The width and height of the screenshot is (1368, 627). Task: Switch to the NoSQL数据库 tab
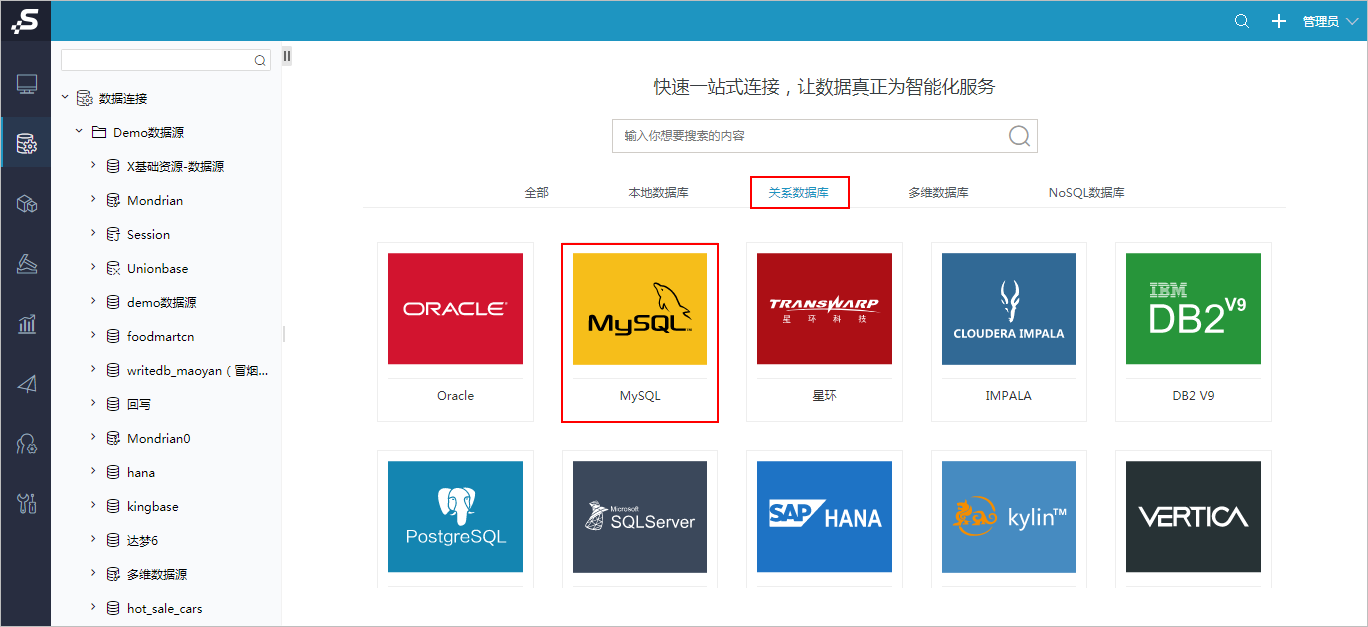pos(1086,192)
